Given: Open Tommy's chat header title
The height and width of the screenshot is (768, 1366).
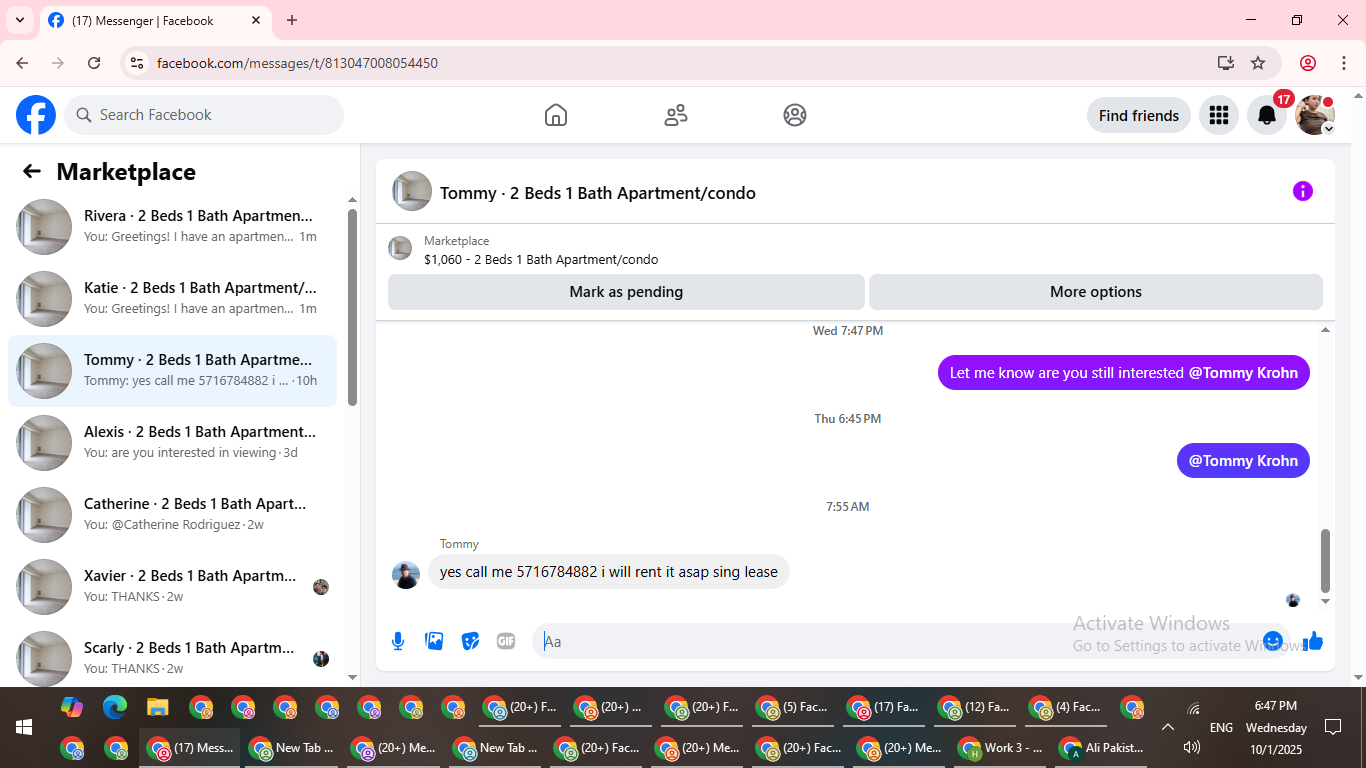Looking at the screenshot, I should (598, 193).
